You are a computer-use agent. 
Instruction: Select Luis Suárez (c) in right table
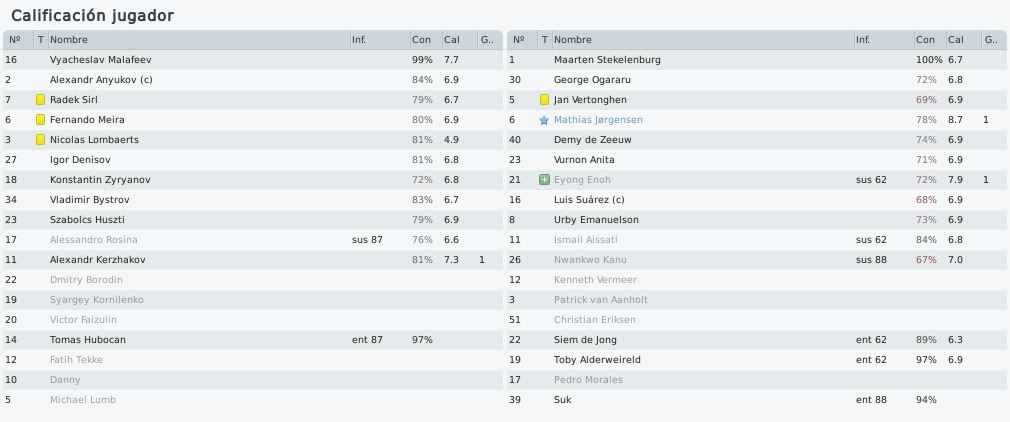click(758, 200)
